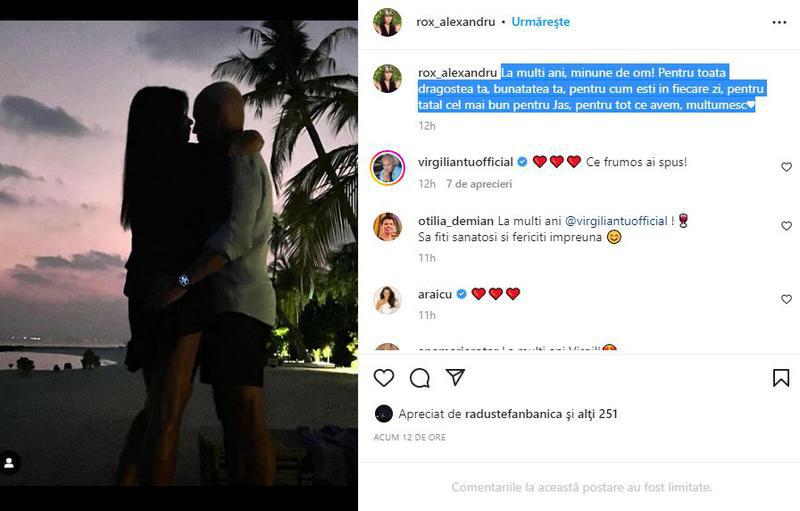Image resolution: width=800 pixels, height=511 pixels.
Task: Share post via paper plane icon
Action: (455, 377)
